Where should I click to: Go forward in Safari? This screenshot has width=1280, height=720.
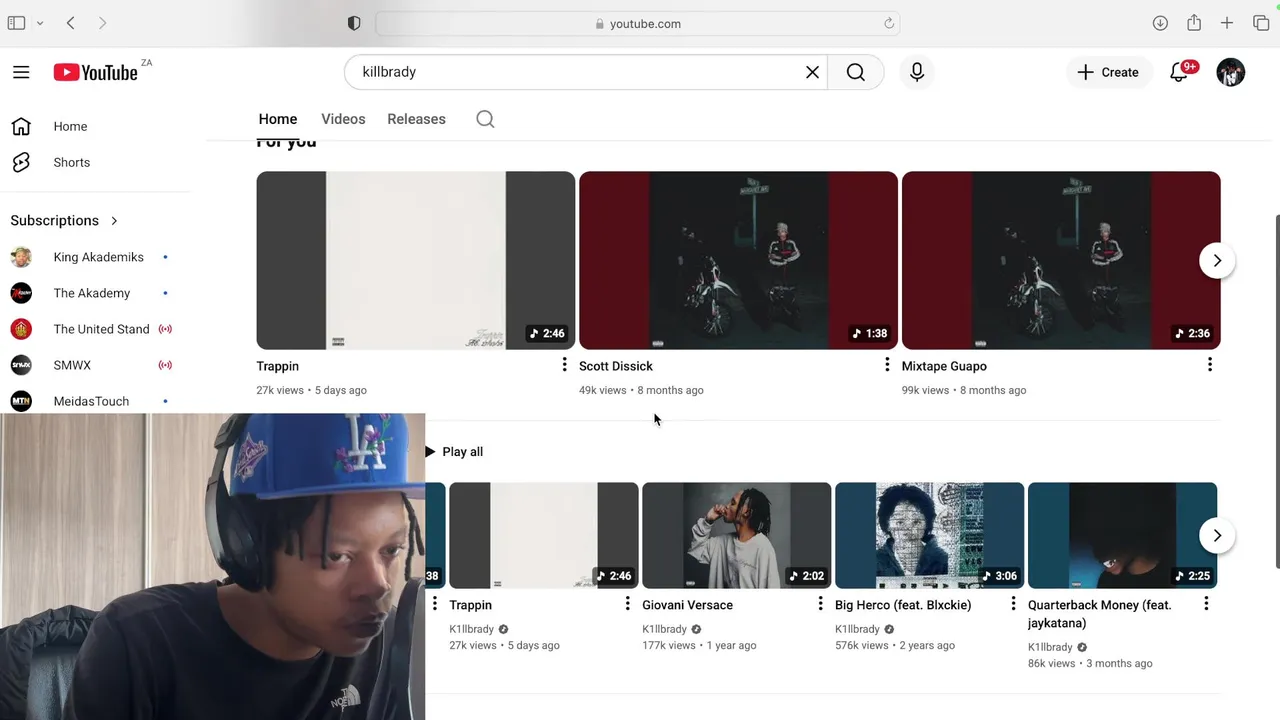click(102, 23)
